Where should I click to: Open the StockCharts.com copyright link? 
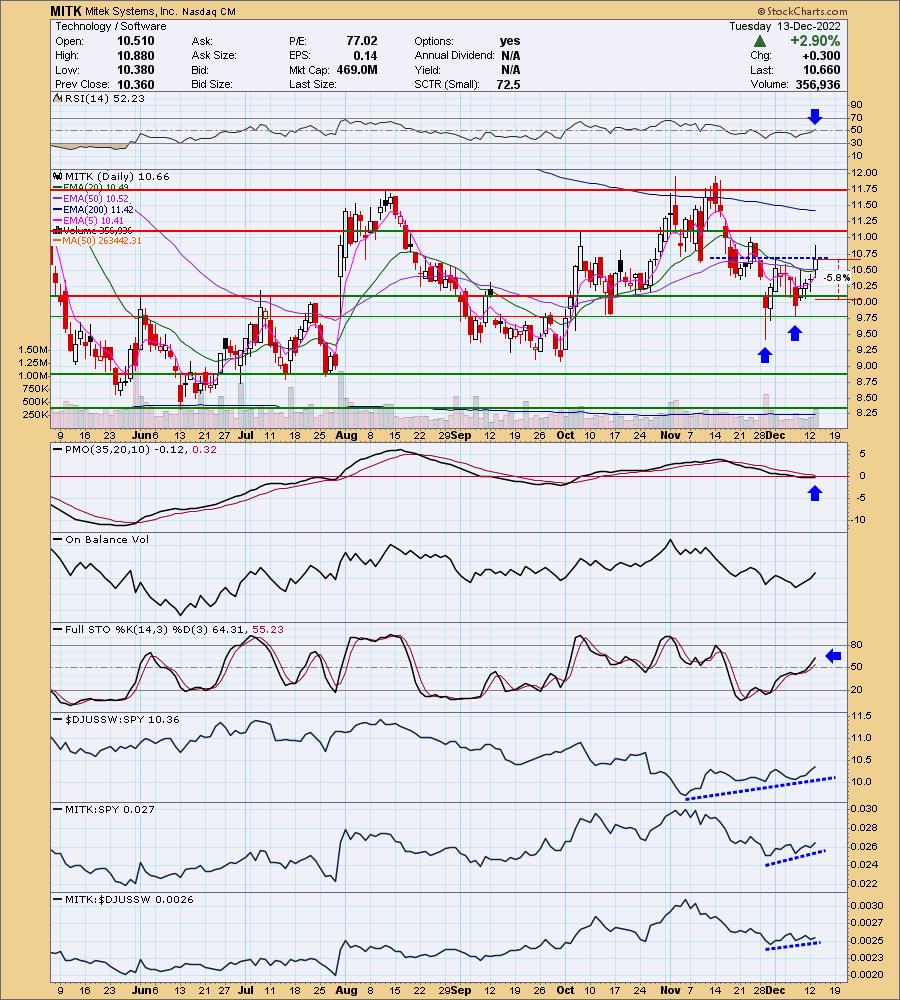(802, 11)
